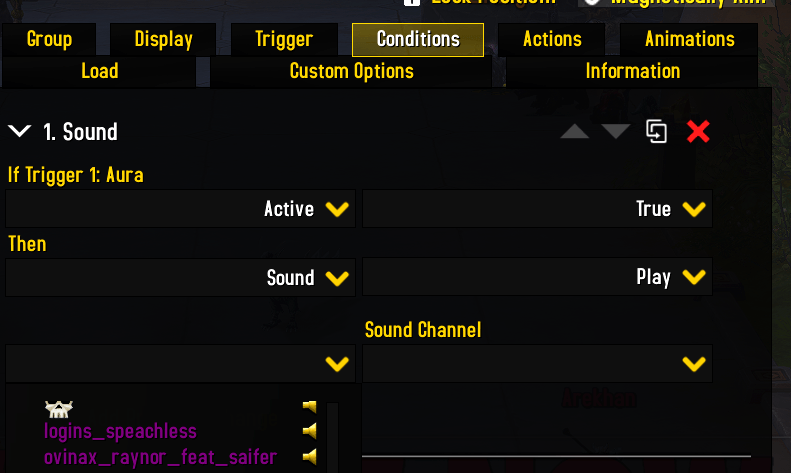This screenshot has width=791, height=473.
Task: Choose ovinax_raynor_feat_saifer from the sound list
Action: (x=160, y=457)
